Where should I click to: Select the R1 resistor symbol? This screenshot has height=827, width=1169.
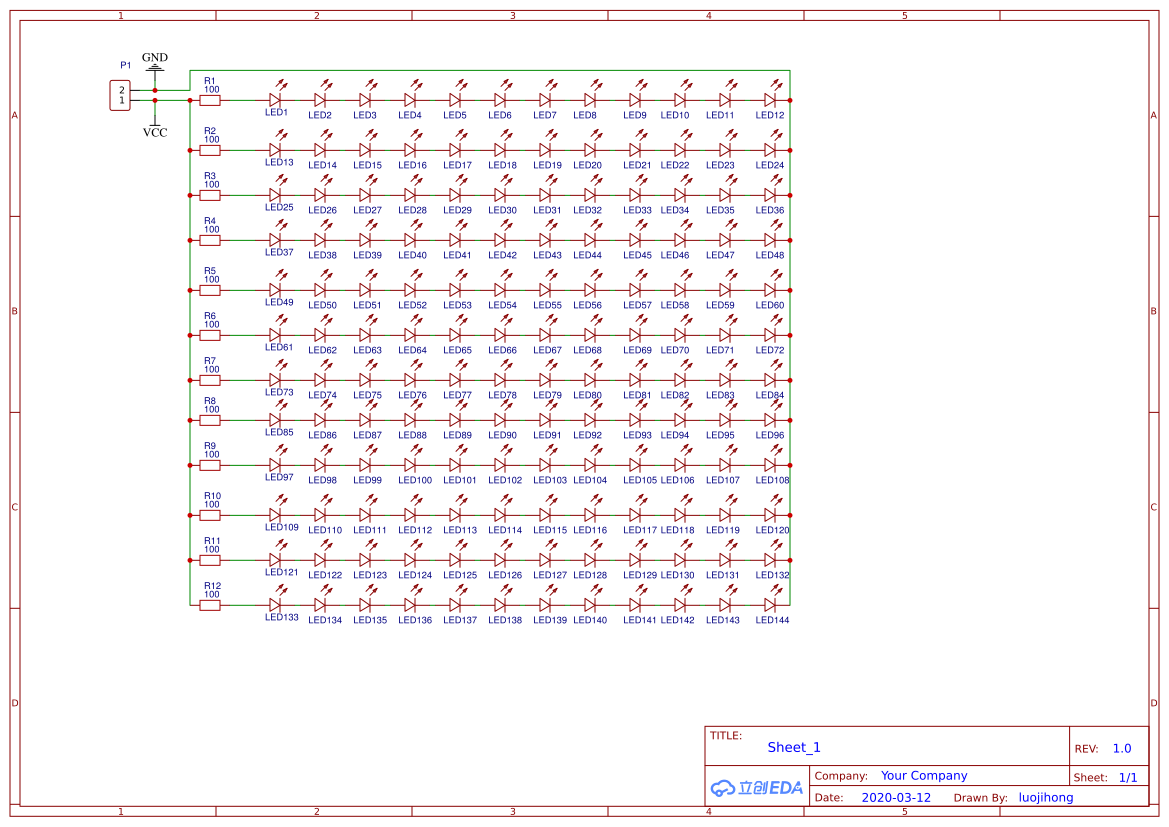(x=210, y=100)
